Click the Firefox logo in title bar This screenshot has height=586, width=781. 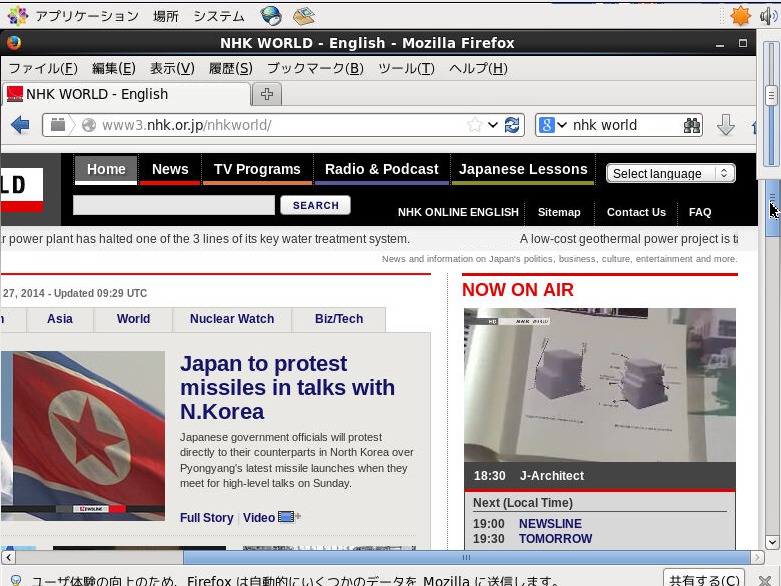coord(14,43)
